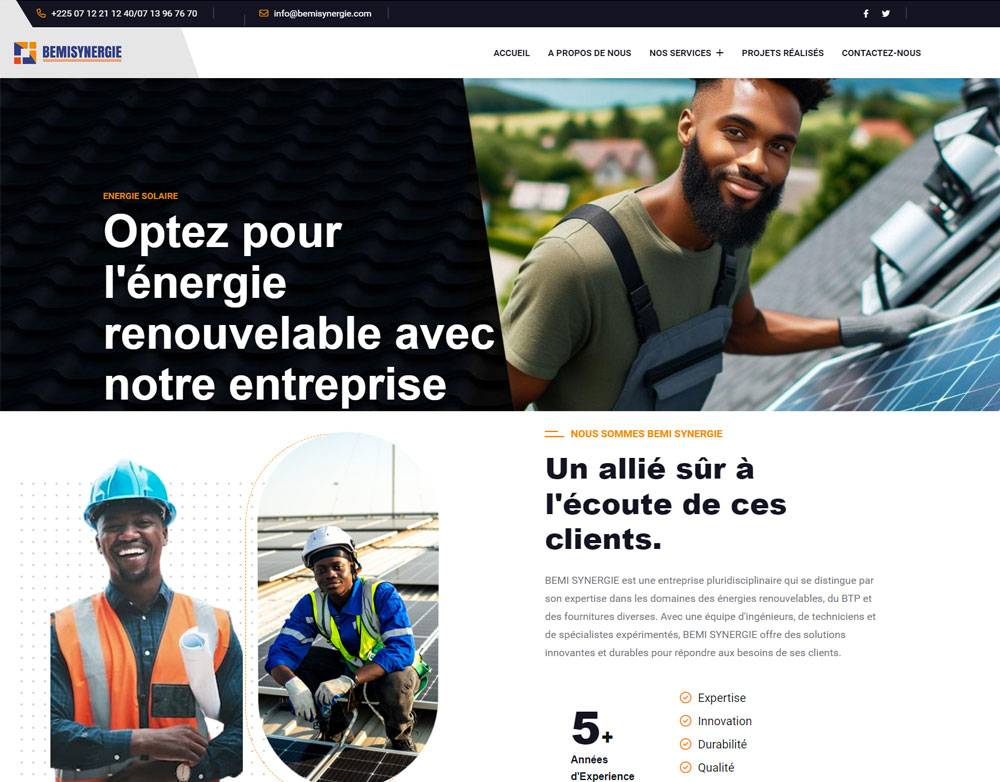This screenshot has height=782, width=1000.
Task: Go to the ACCUEIL menu item
Action: click(x=511, y=53)
